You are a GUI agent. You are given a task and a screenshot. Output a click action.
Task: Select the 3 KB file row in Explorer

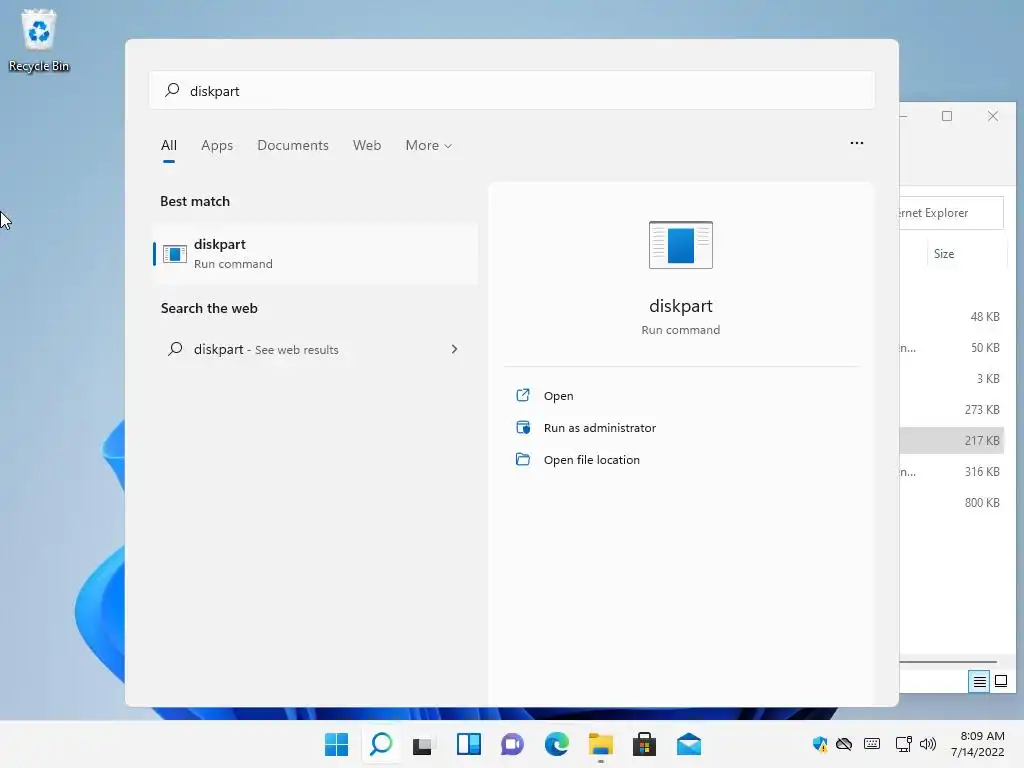click(951, 379)
